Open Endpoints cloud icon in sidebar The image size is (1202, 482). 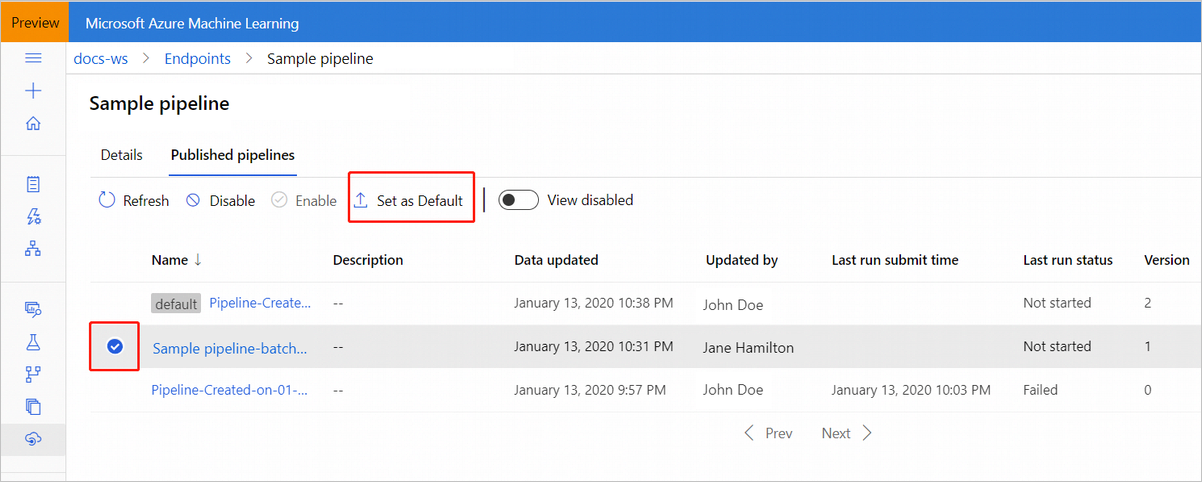[x=33, y=438]
